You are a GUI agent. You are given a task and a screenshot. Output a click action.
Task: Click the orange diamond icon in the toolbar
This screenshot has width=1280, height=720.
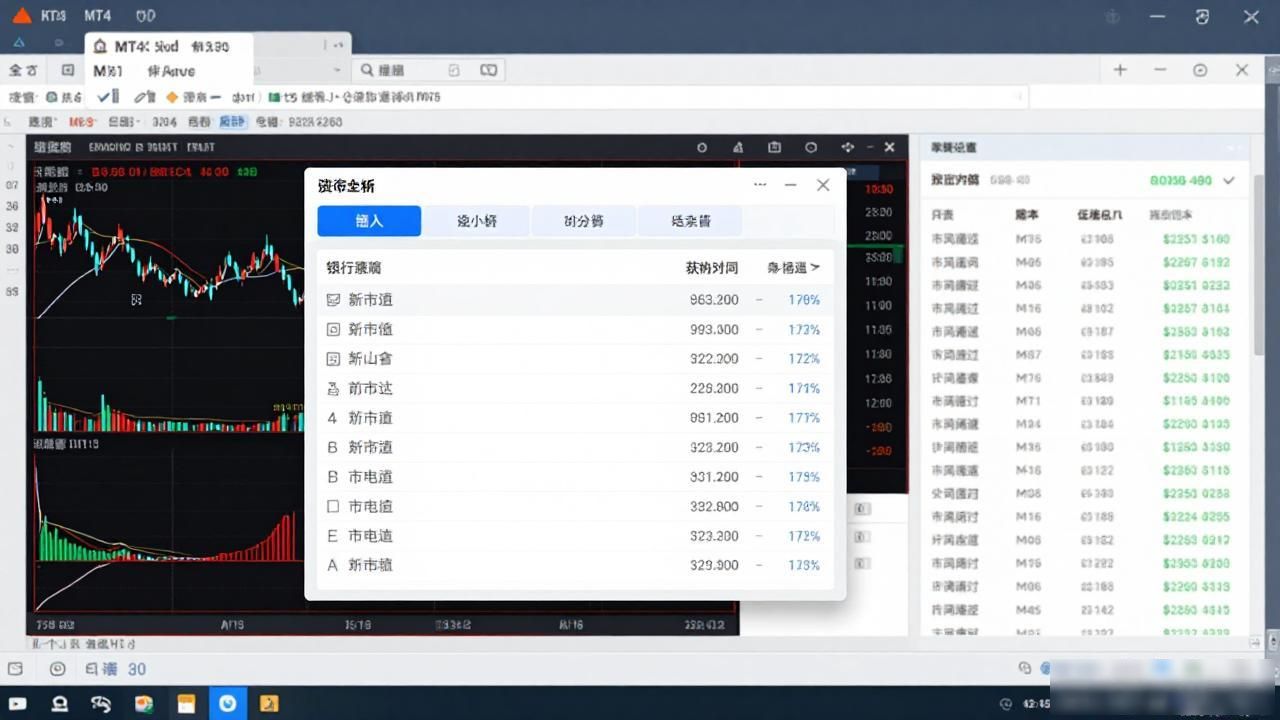point(172,97)
